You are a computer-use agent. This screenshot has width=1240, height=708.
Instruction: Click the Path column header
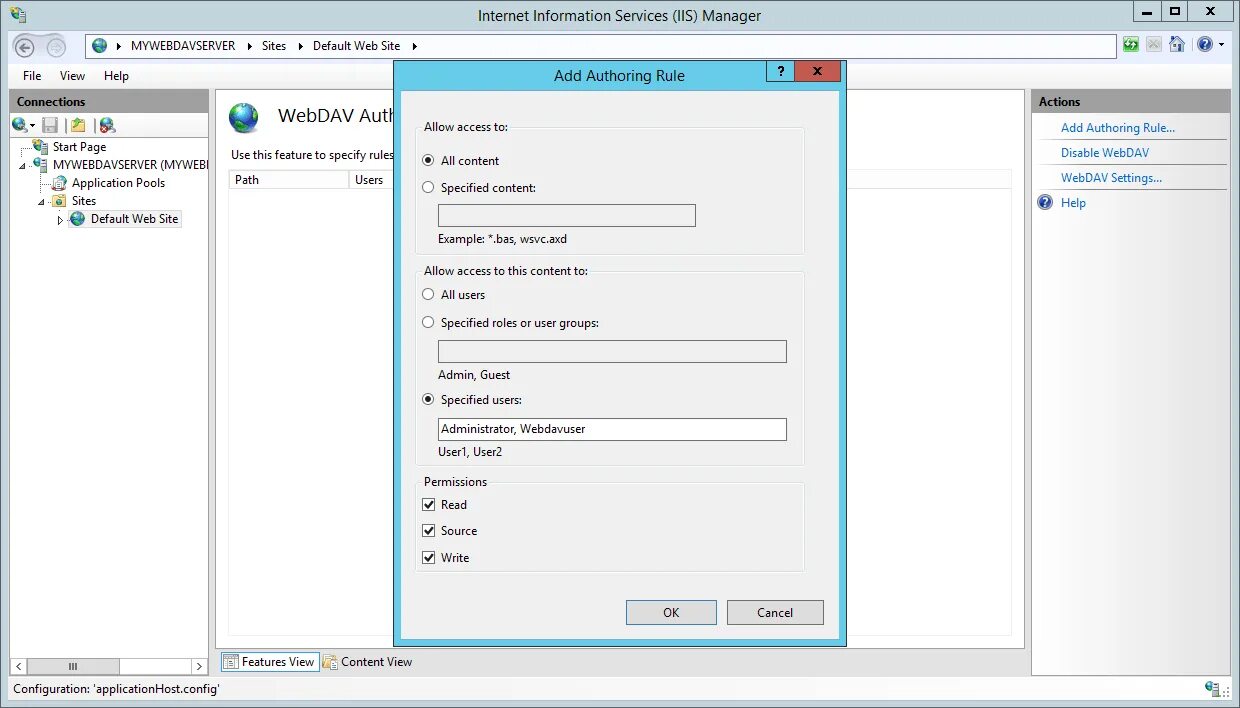[x=289, y=180]
